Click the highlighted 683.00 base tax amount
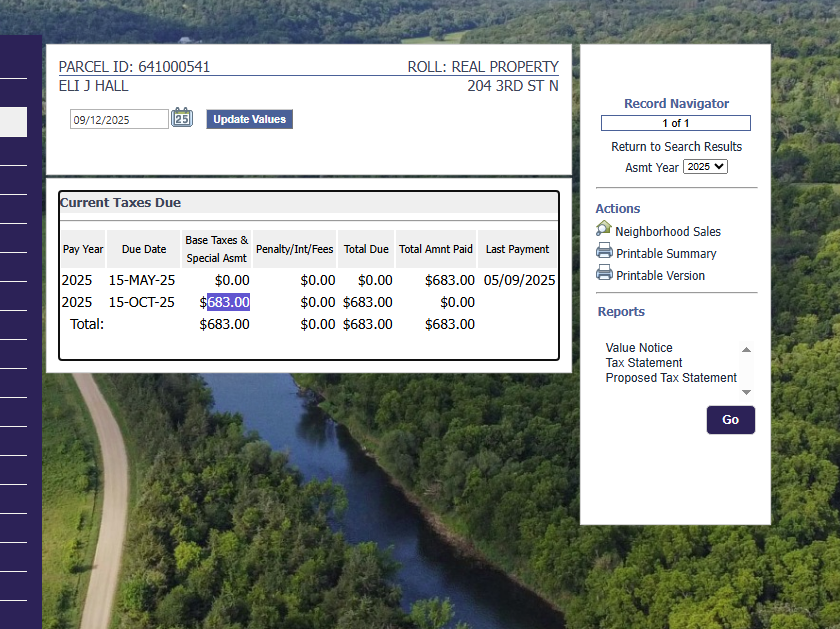This screenshot has width=840, height=629. click(x=228, y=302)
